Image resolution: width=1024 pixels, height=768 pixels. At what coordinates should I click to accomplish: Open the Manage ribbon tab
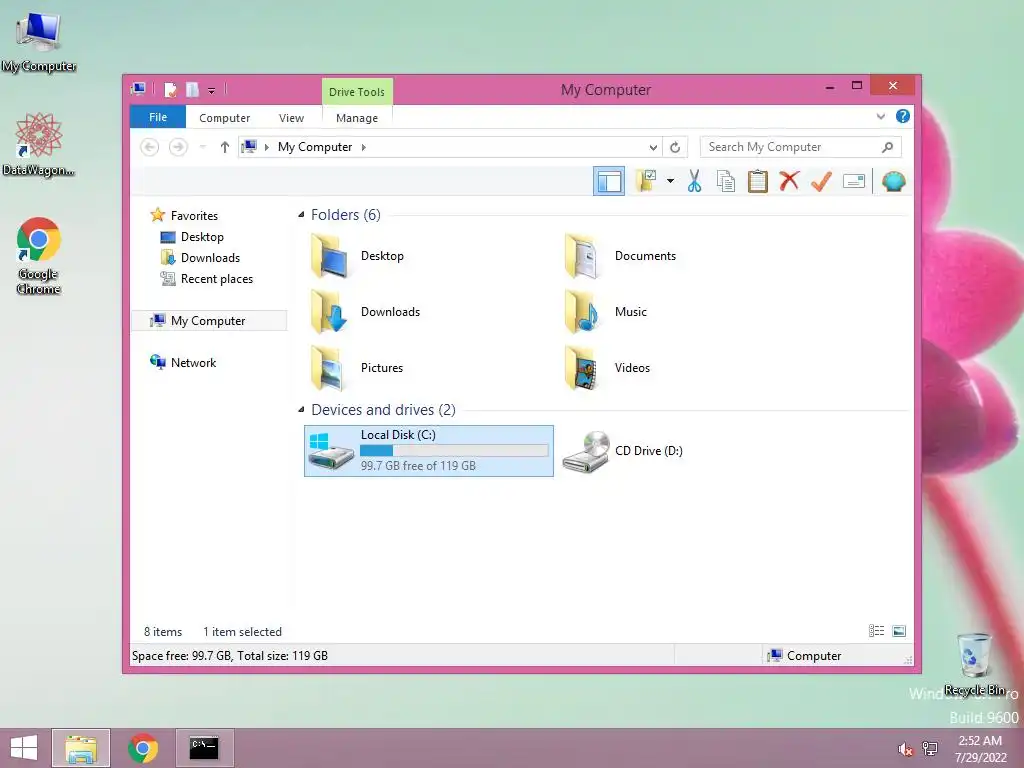(x=357, y=118)
